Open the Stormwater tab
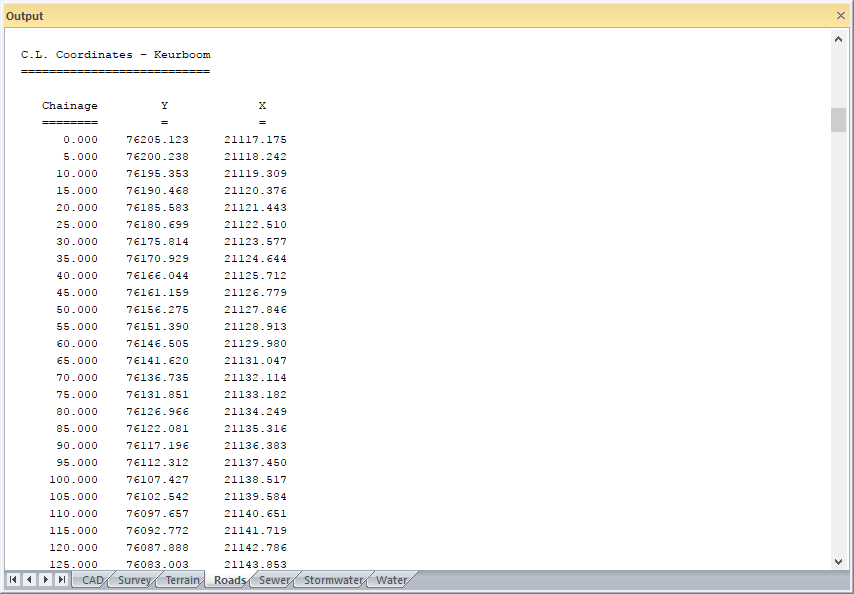This screenshot has width=854, height=594. [332, 580]
